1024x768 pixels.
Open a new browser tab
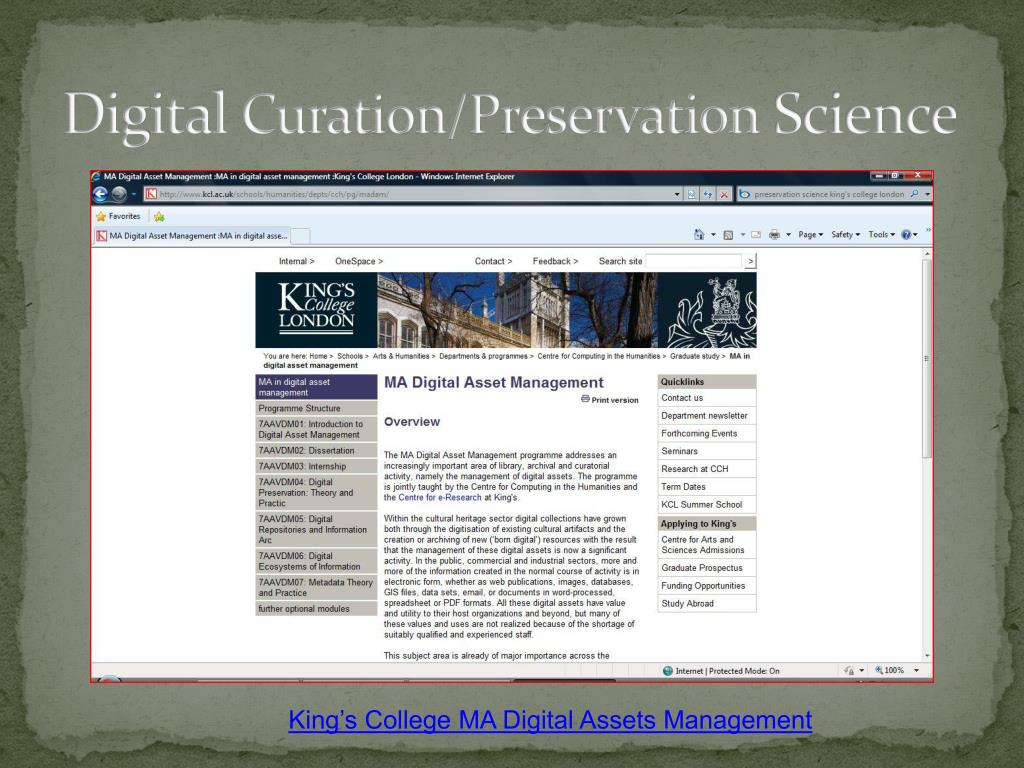tap(300, 236)
